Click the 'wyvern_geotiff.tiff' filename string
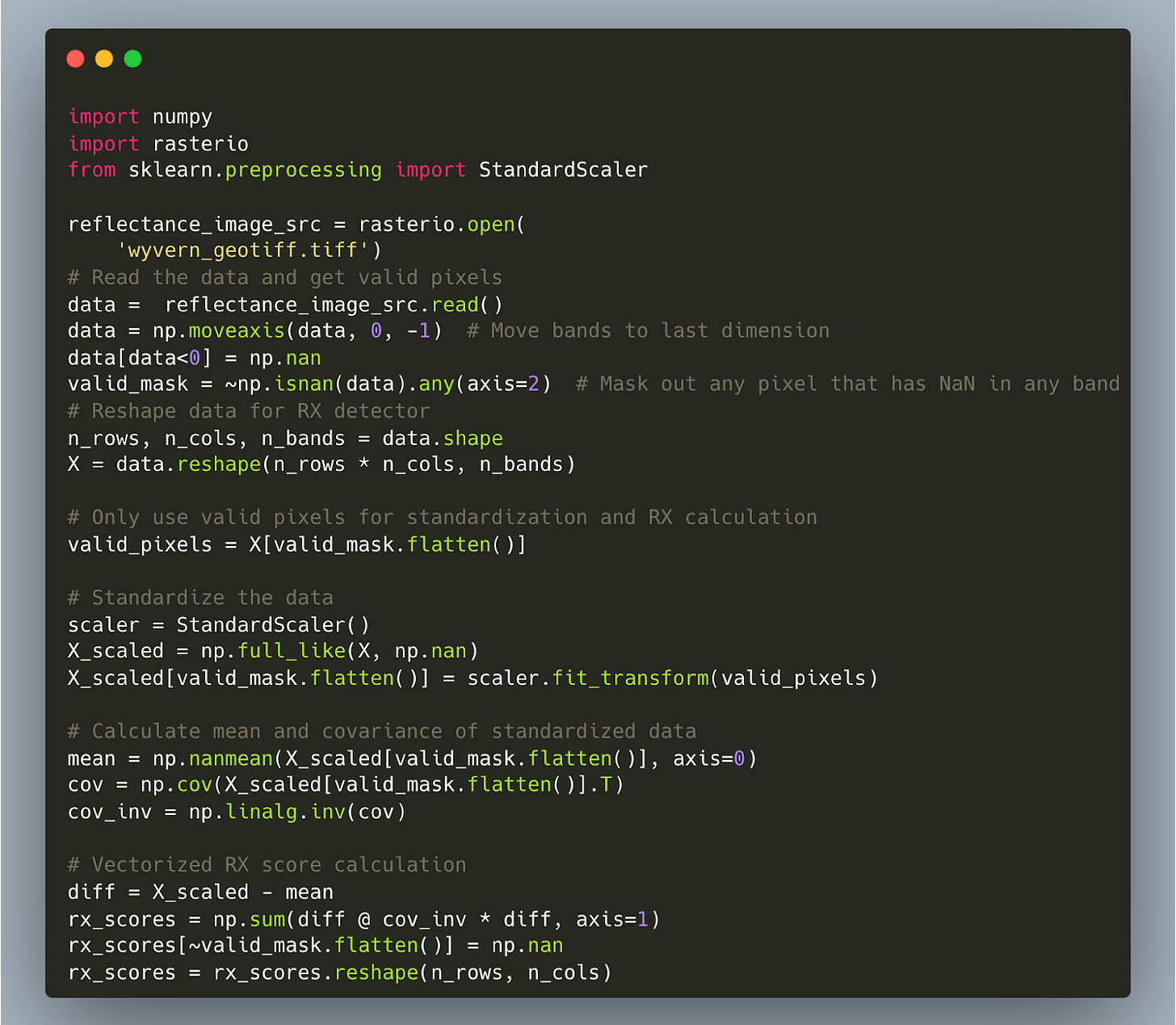Viewport: 1176px width, 1025px height. coord(243,251)
